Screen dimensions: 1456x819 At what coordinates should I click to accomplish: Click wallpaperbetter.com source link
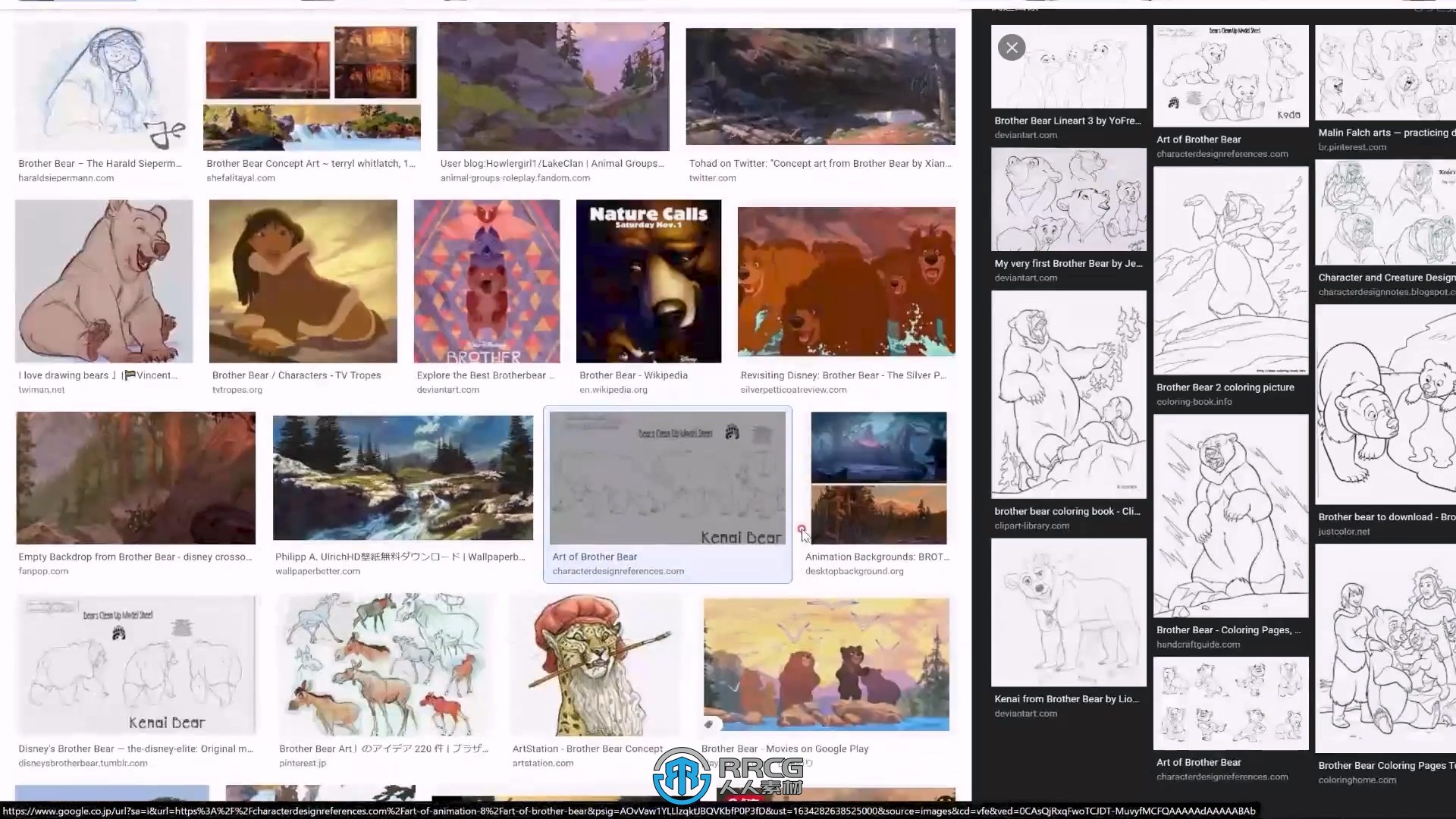318,572
